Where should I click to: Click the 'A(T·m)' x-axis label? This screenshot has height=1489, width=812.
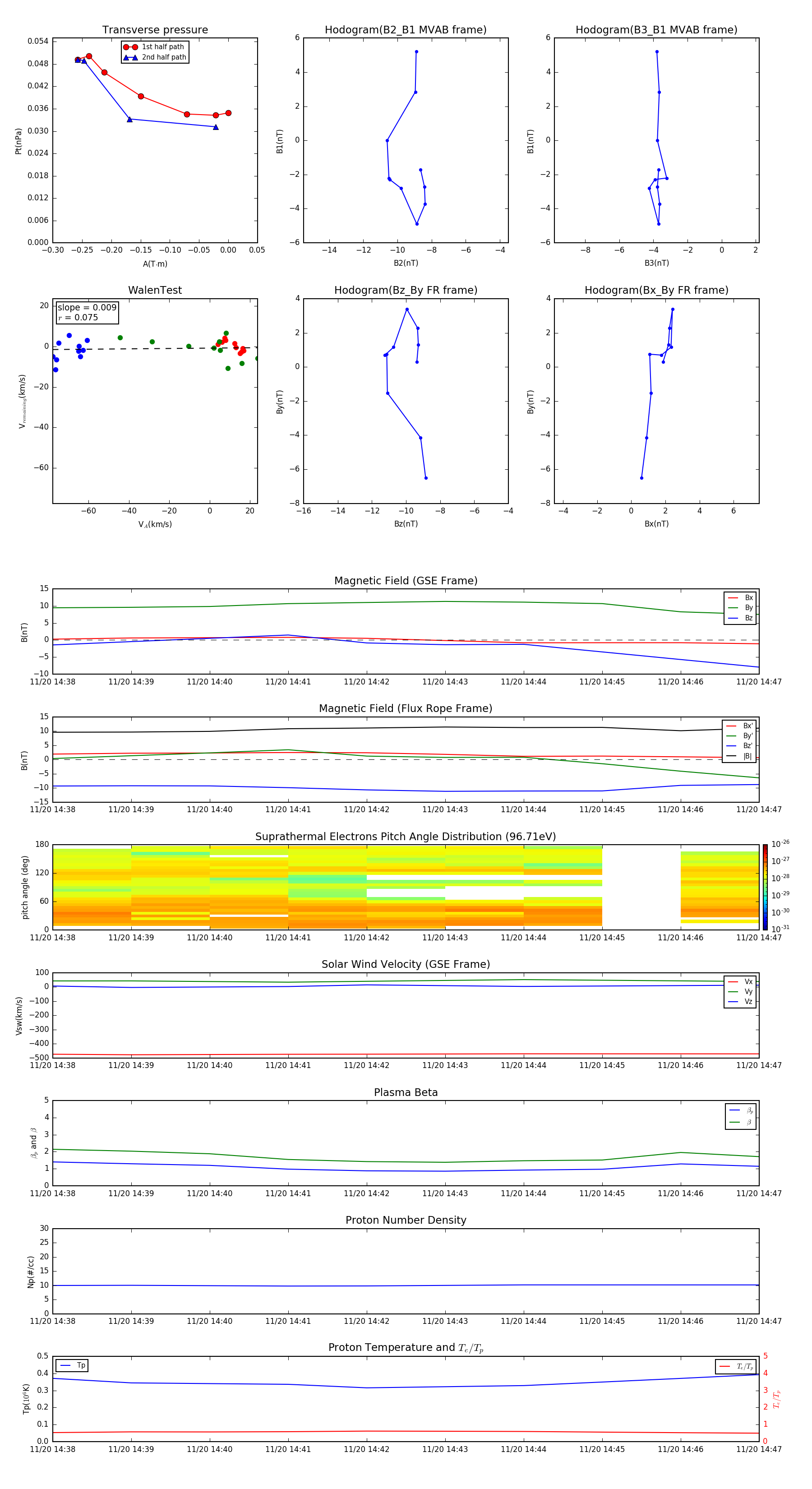[155, 264]
